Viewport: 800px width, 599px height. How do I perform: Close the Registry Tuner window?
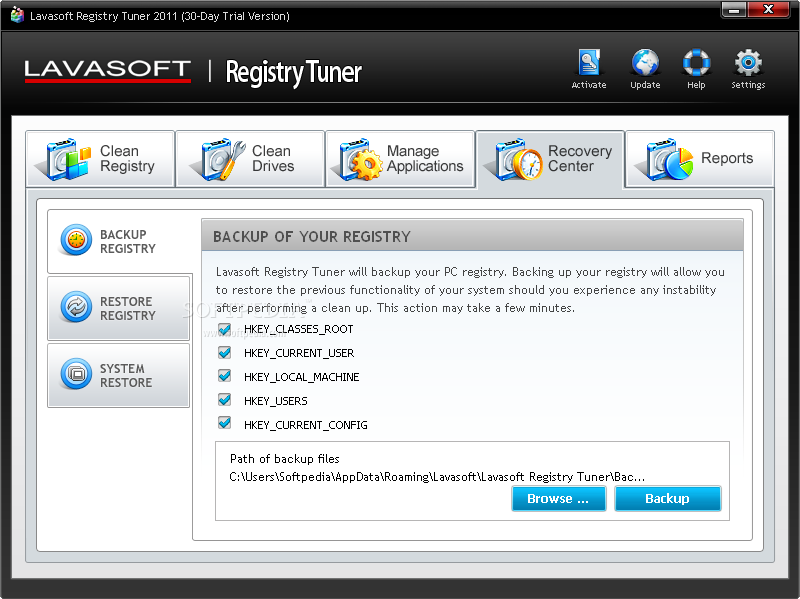pyautogui.click(x=768, y=10)
